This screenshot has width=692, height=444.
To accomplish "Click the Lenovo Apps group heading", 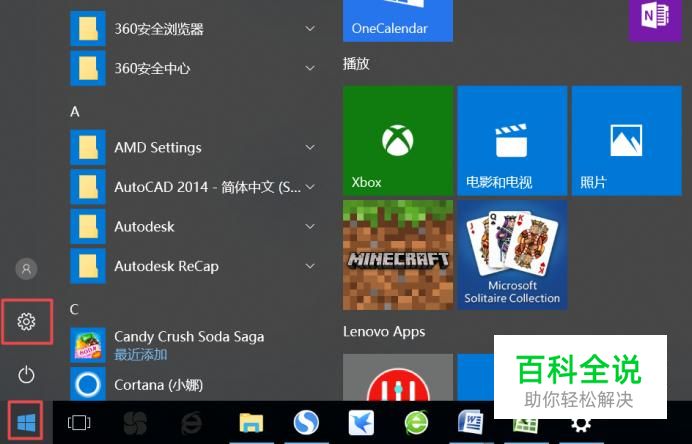I will (x=384, y=332).
